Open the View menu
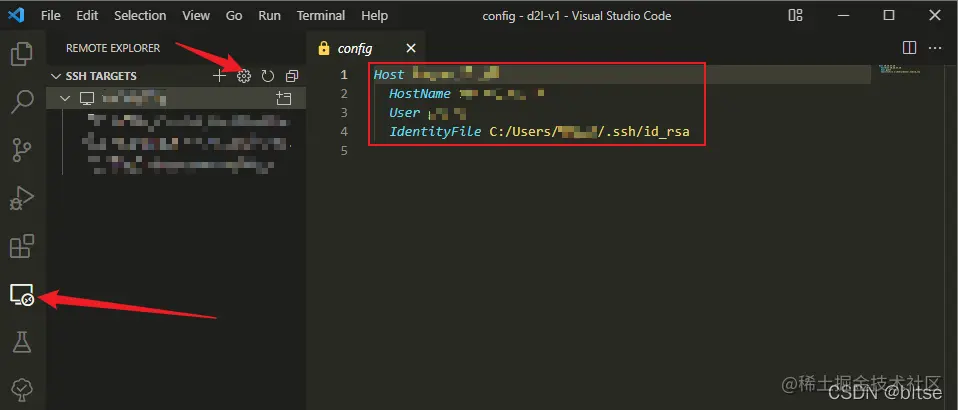This screenshot has width=958, height=410. pos(196,15)
